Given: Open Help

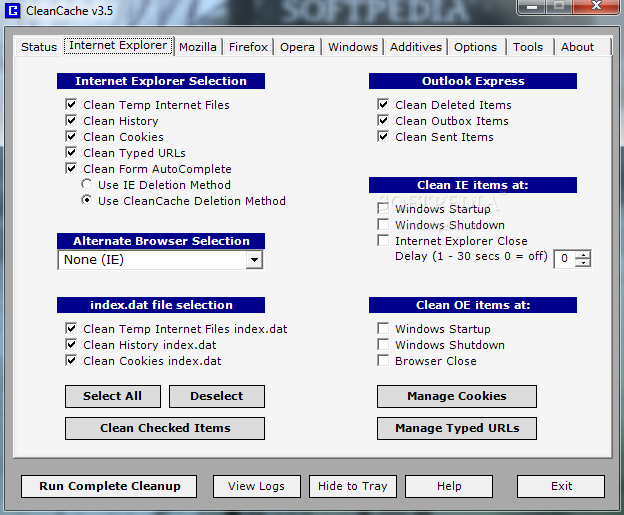Looking at the screenshot, I should (x=449, y=486).
